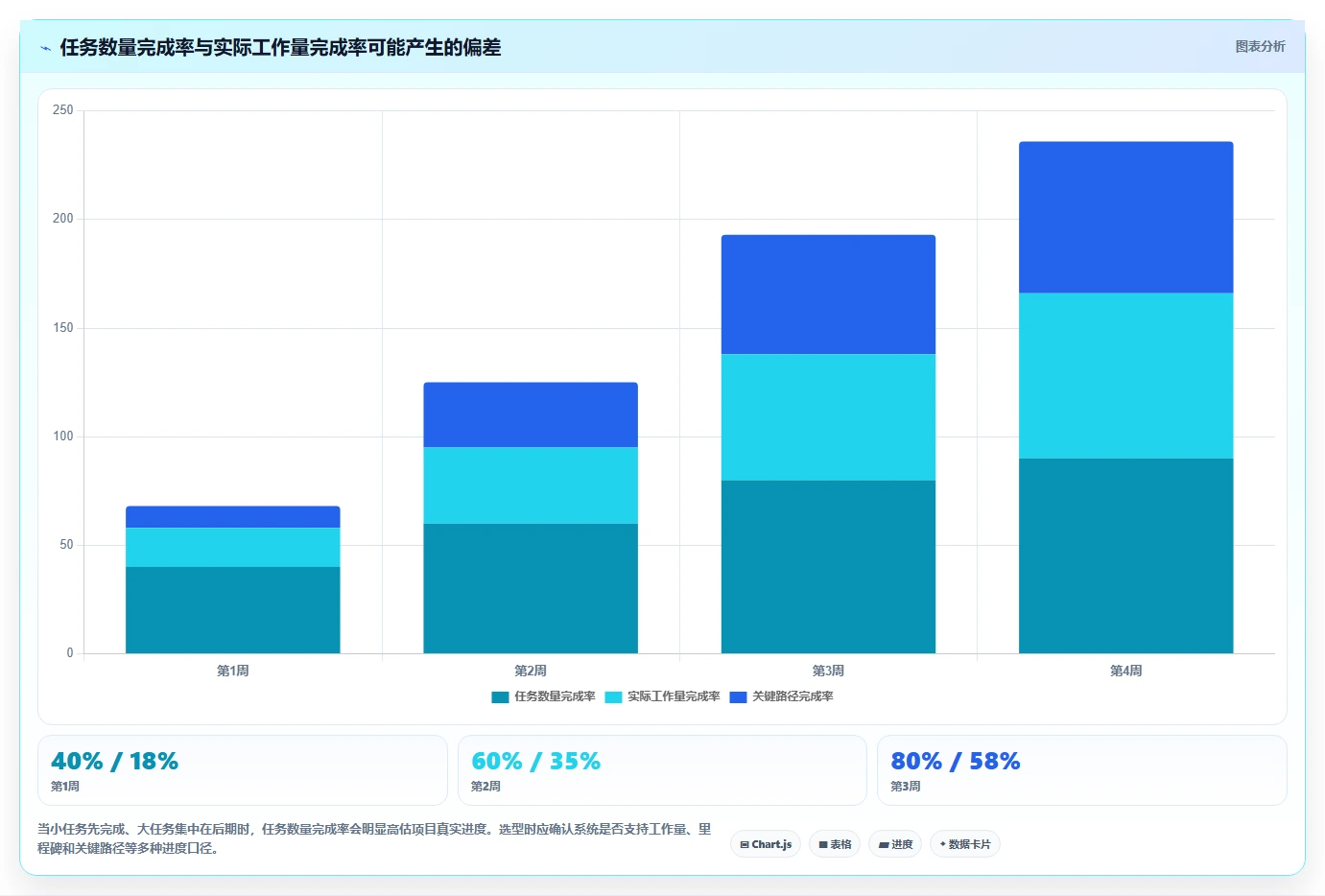Select the Chart.js tag chip
Image resolution: width=1325 pixels, height=896 pixels.
[x=766, y=844]
